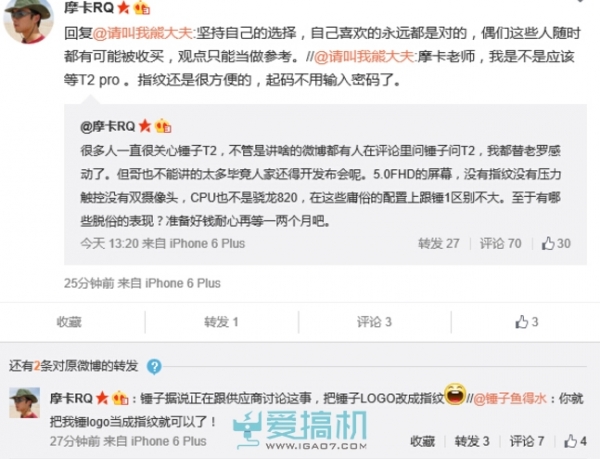
Task: Open the 评论 3 tab
Action: (374, 322)
